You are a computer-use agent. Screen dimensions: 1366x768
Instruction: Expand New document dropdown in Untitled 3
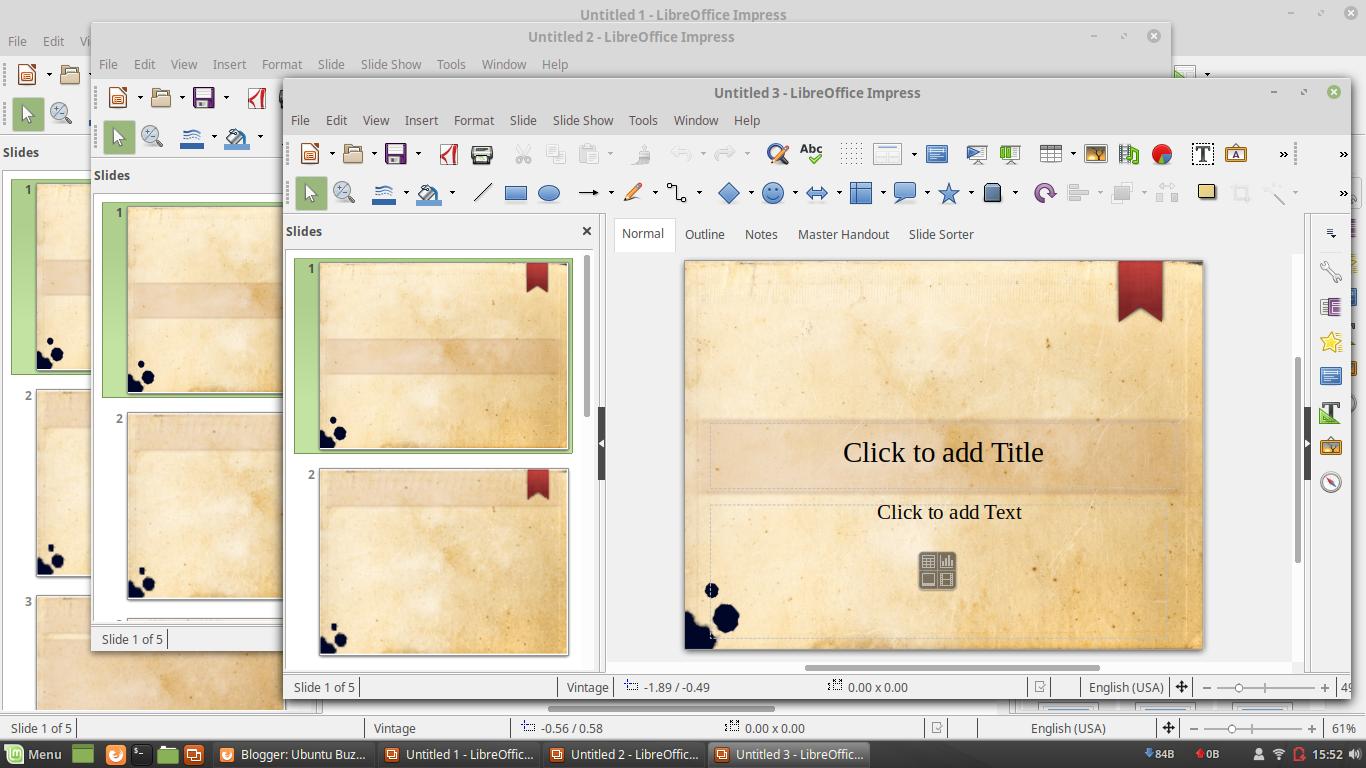click(333, 154)
